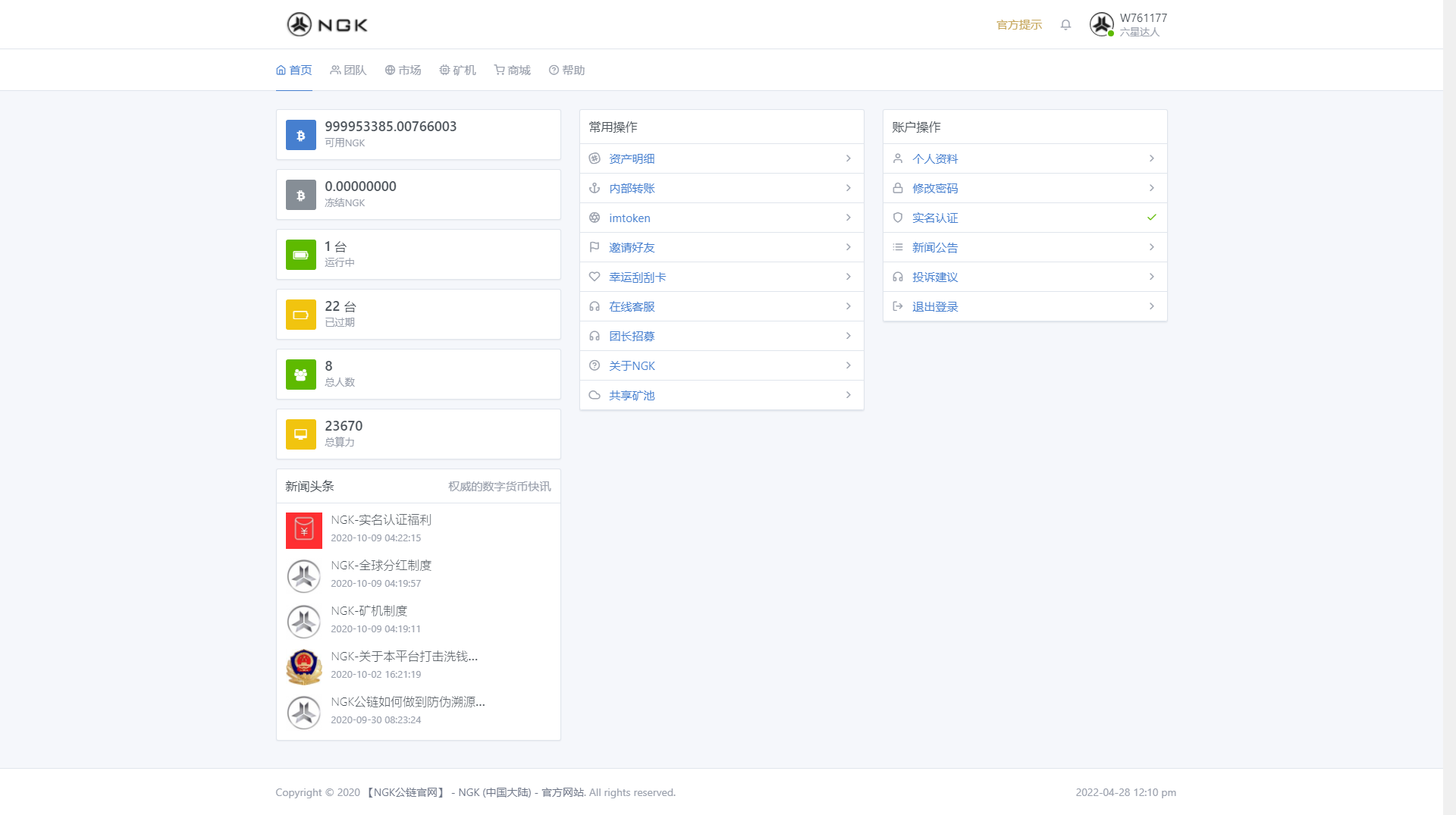This screenshot has width=1456, height=815.
Task: Click the police badge news thumbnail
Action: pos(304,667)
